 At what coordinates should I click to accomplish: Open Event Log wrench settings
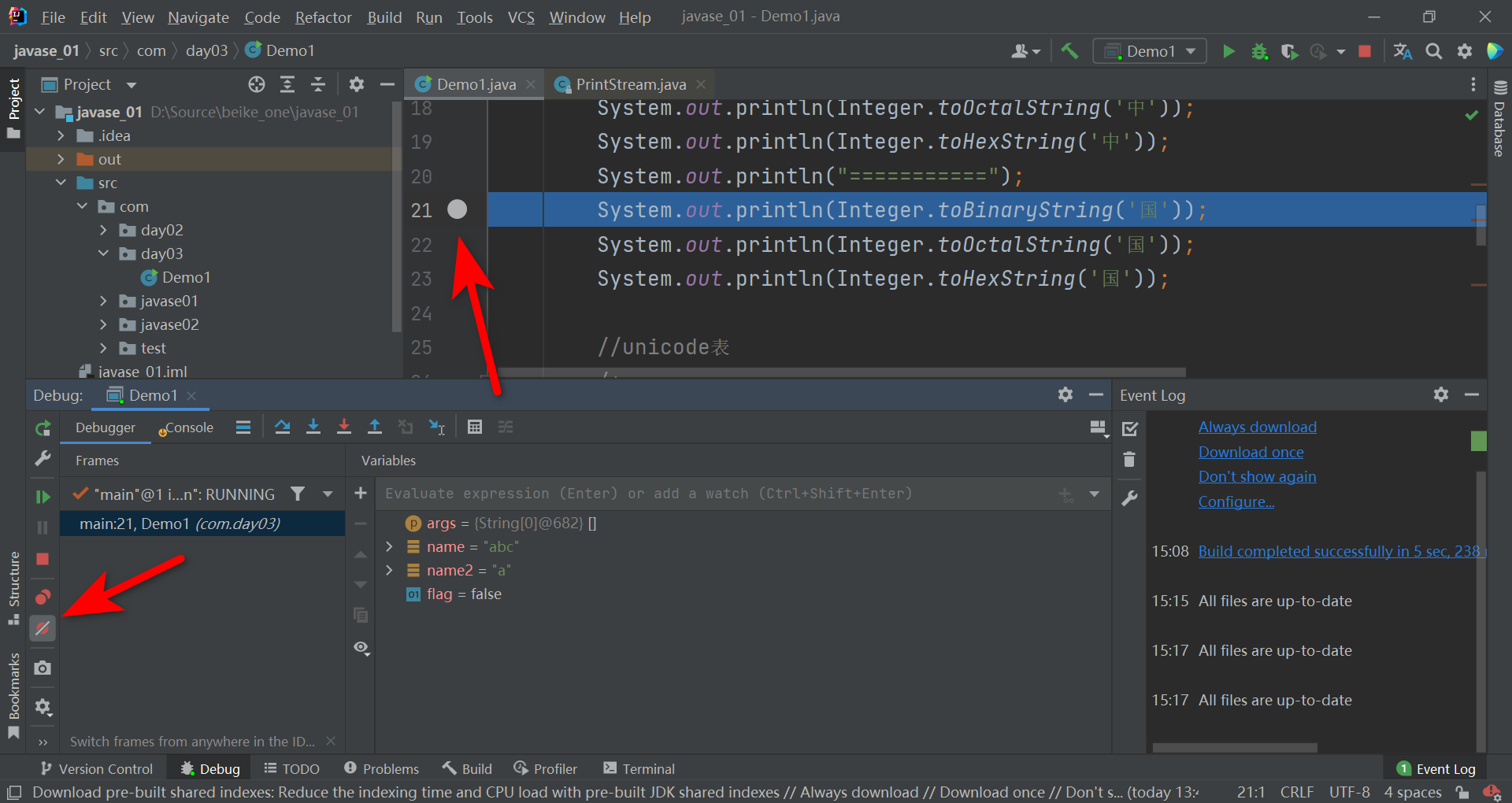coord(1129,498)
